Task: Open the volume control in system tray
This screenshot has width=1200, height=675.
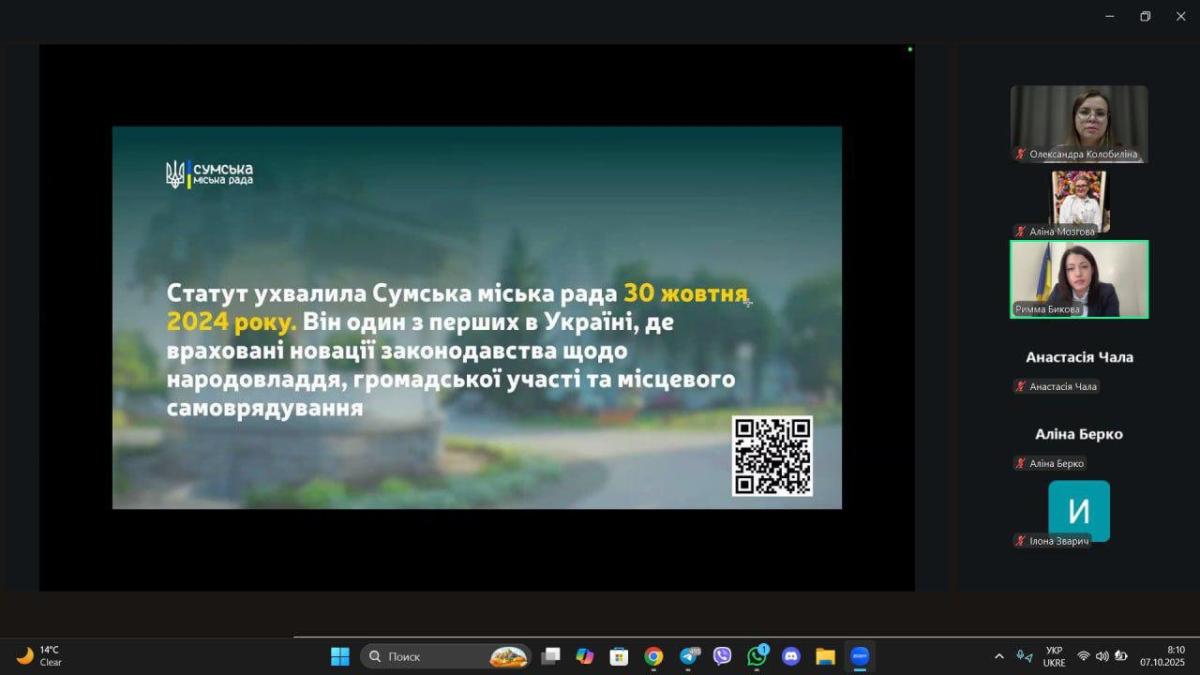Action: tap(1102, 656)
